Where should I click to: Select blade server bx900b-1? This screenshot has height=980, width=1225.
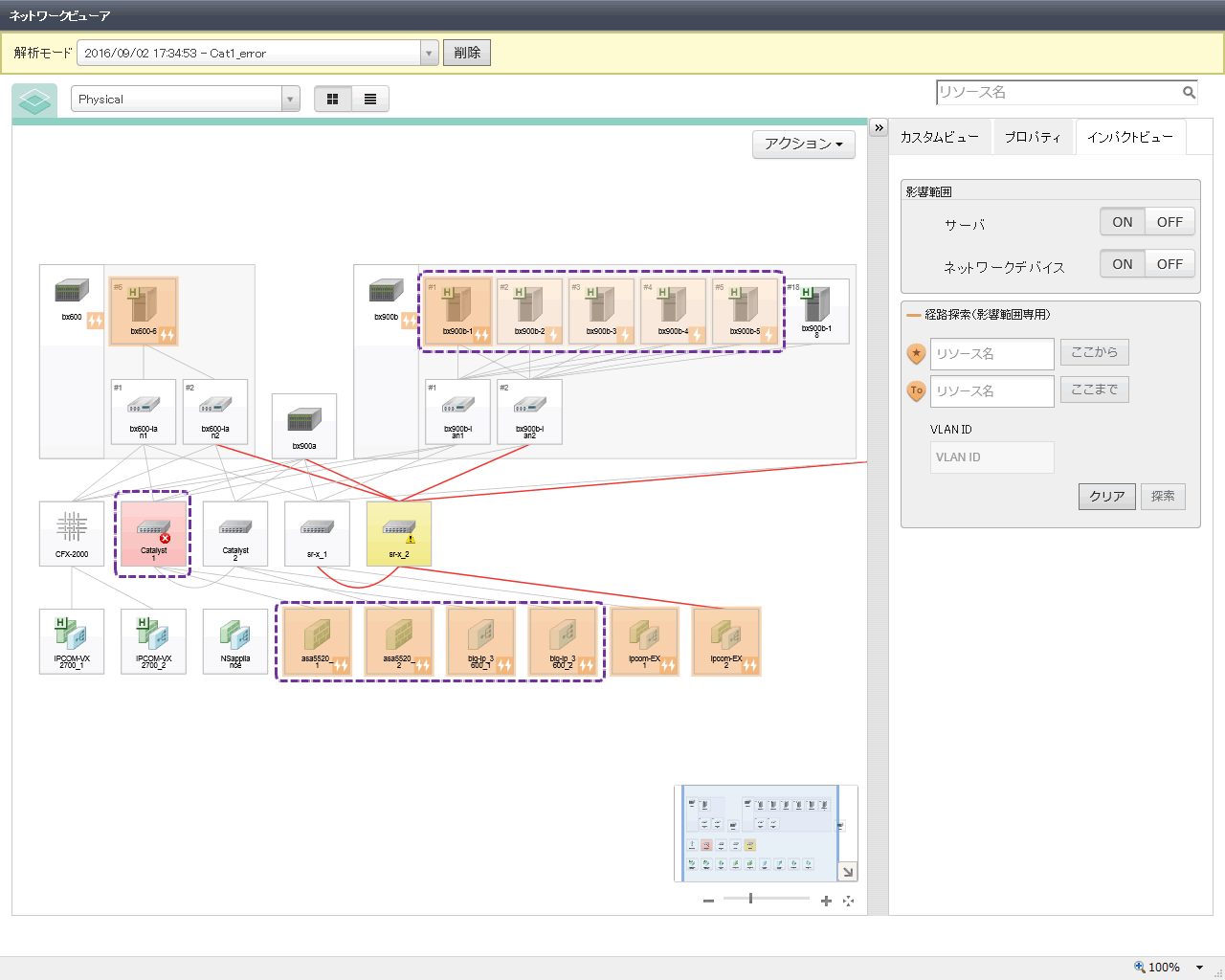457,311
